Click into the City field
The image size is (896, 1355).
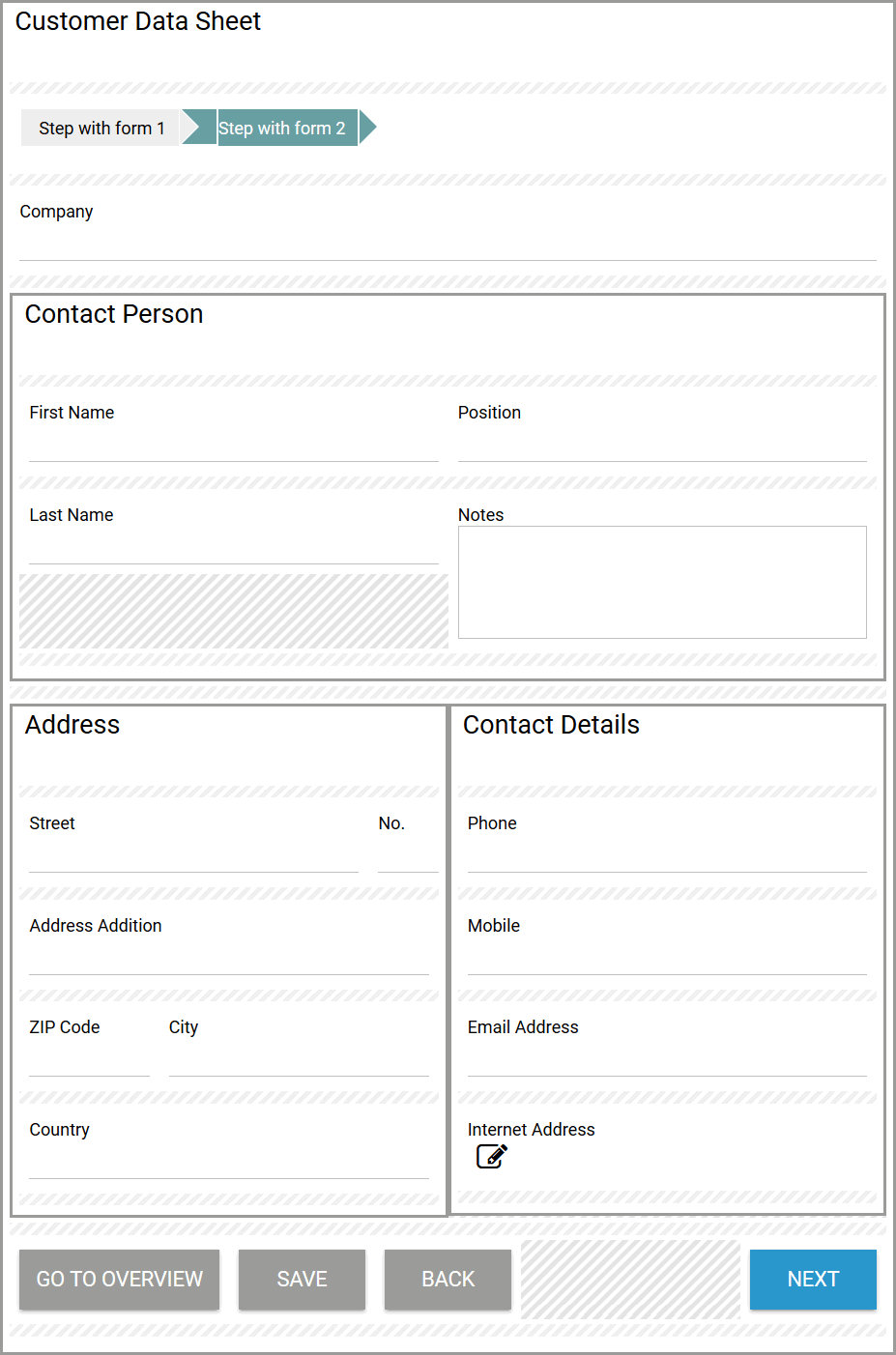[x=298, y=1061]
